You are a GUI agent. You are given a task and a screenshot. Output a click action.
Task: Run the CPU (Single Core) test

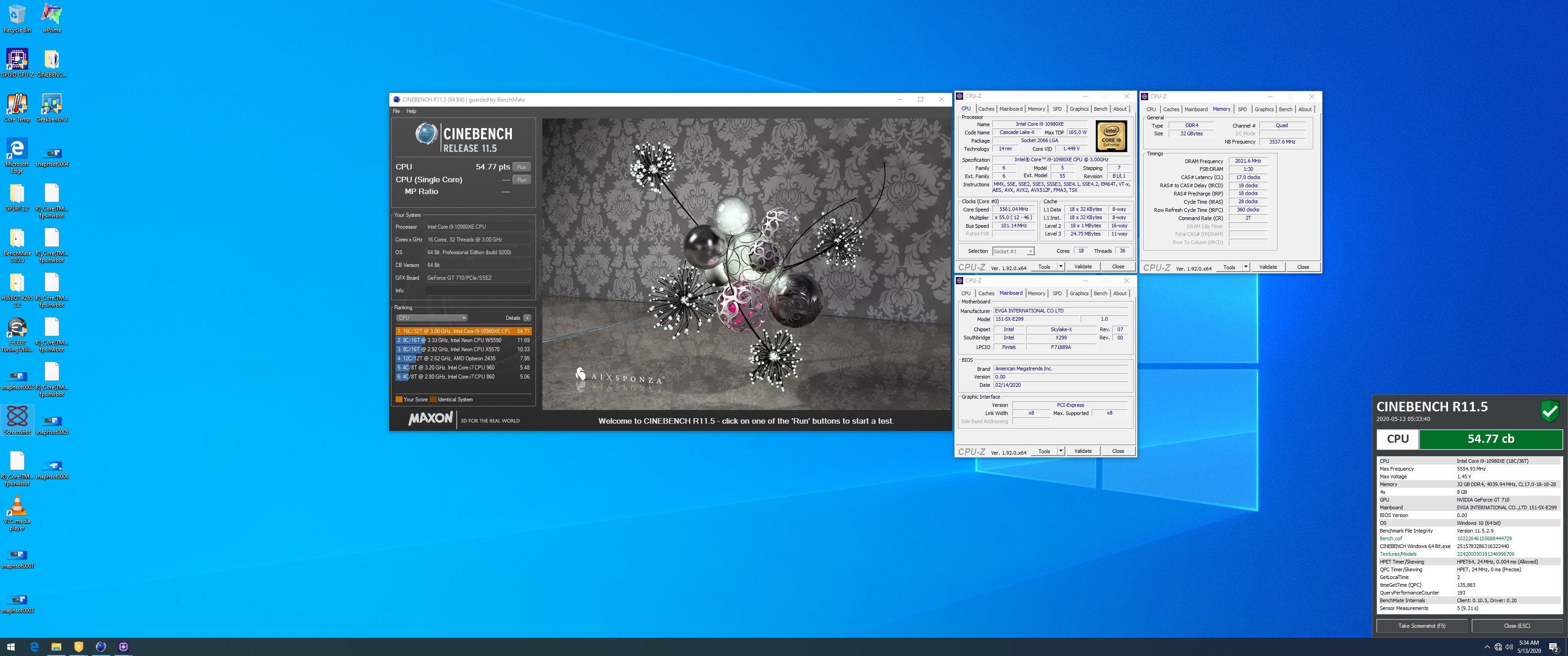tap(521, 179)
